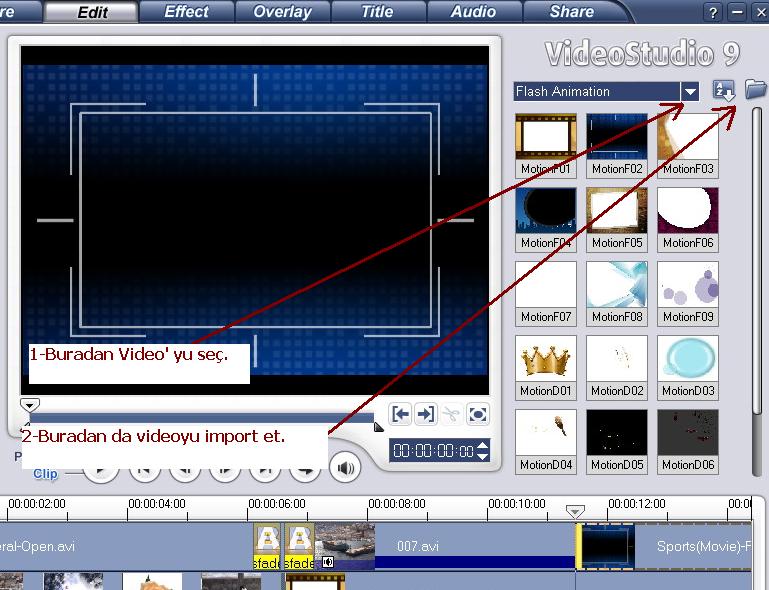Go to the Overlay step tab
The width and height of the screenshot is (769, 590).
click(282, 12)
